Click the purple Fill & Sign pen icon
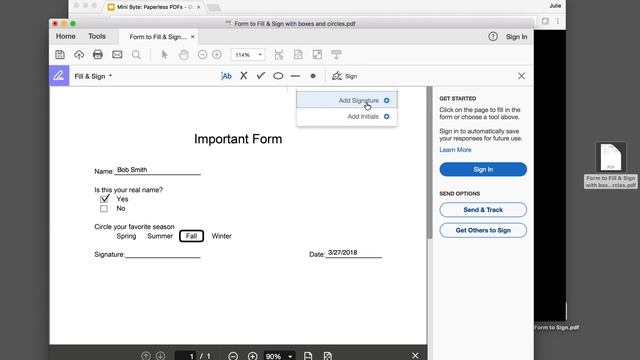The image size is (640, 360). tap(59, 76)
